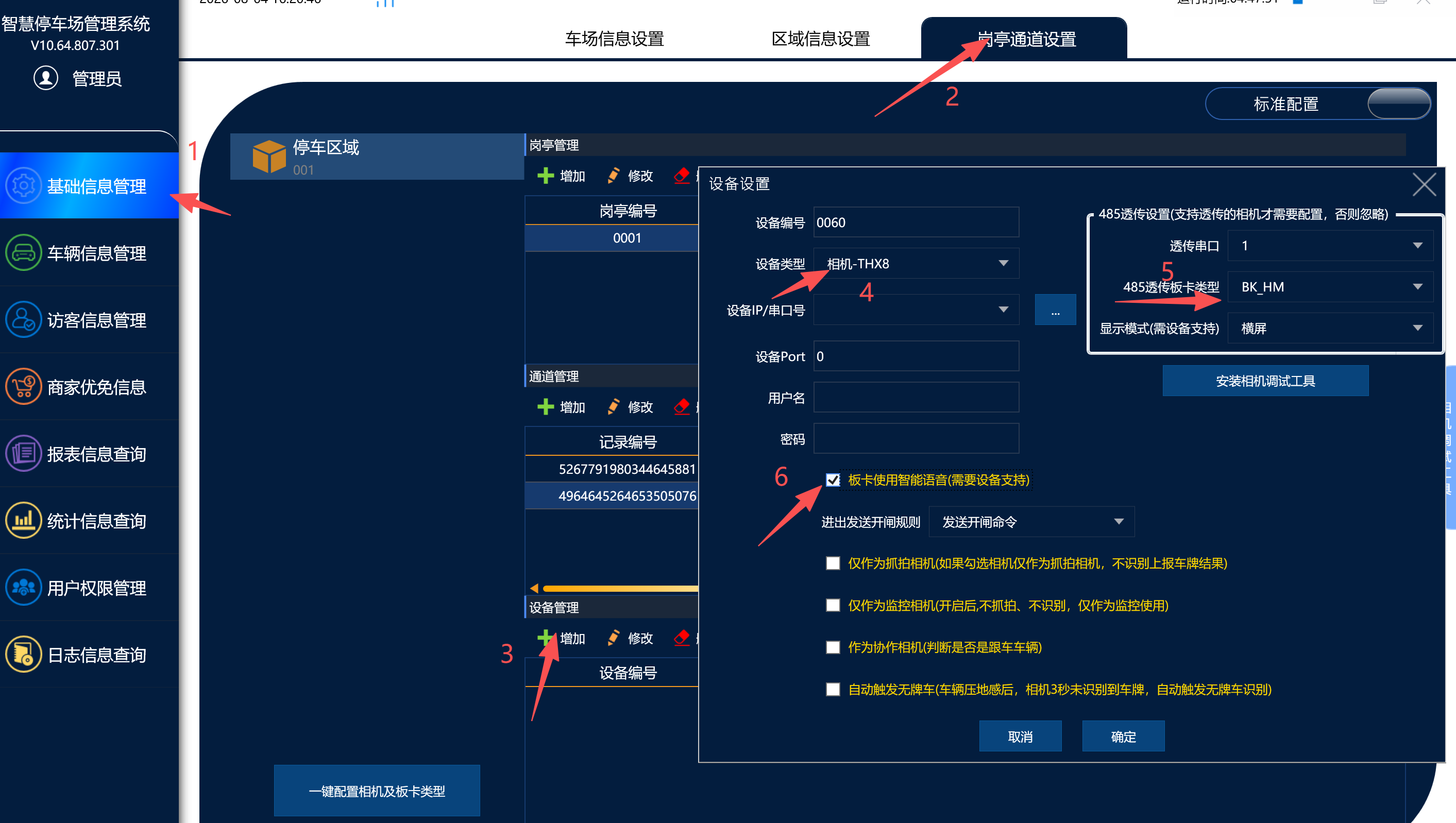1456x823 pixels.
Task: Click the 设备编号 input field 0060
Action: point(916,222)
